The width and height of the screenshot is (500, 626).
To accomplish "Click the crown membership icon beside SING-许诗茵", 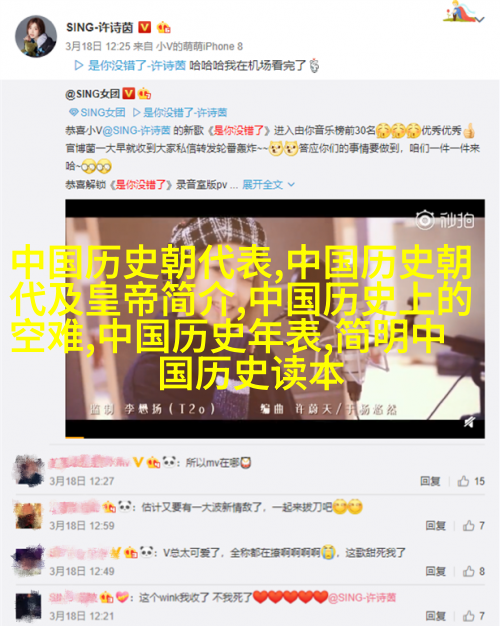I will coord(163,28).
